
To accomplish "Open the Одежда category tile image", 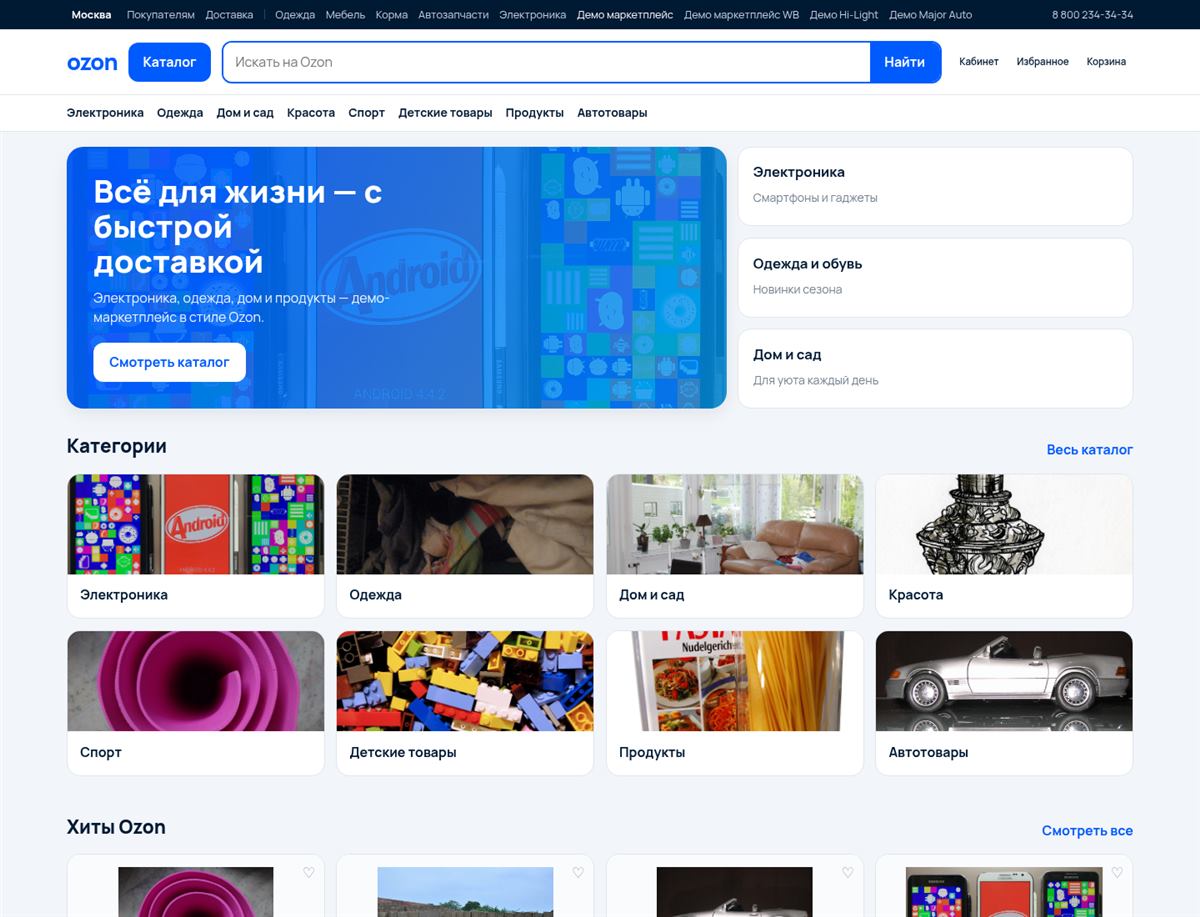I will (465, 524).
